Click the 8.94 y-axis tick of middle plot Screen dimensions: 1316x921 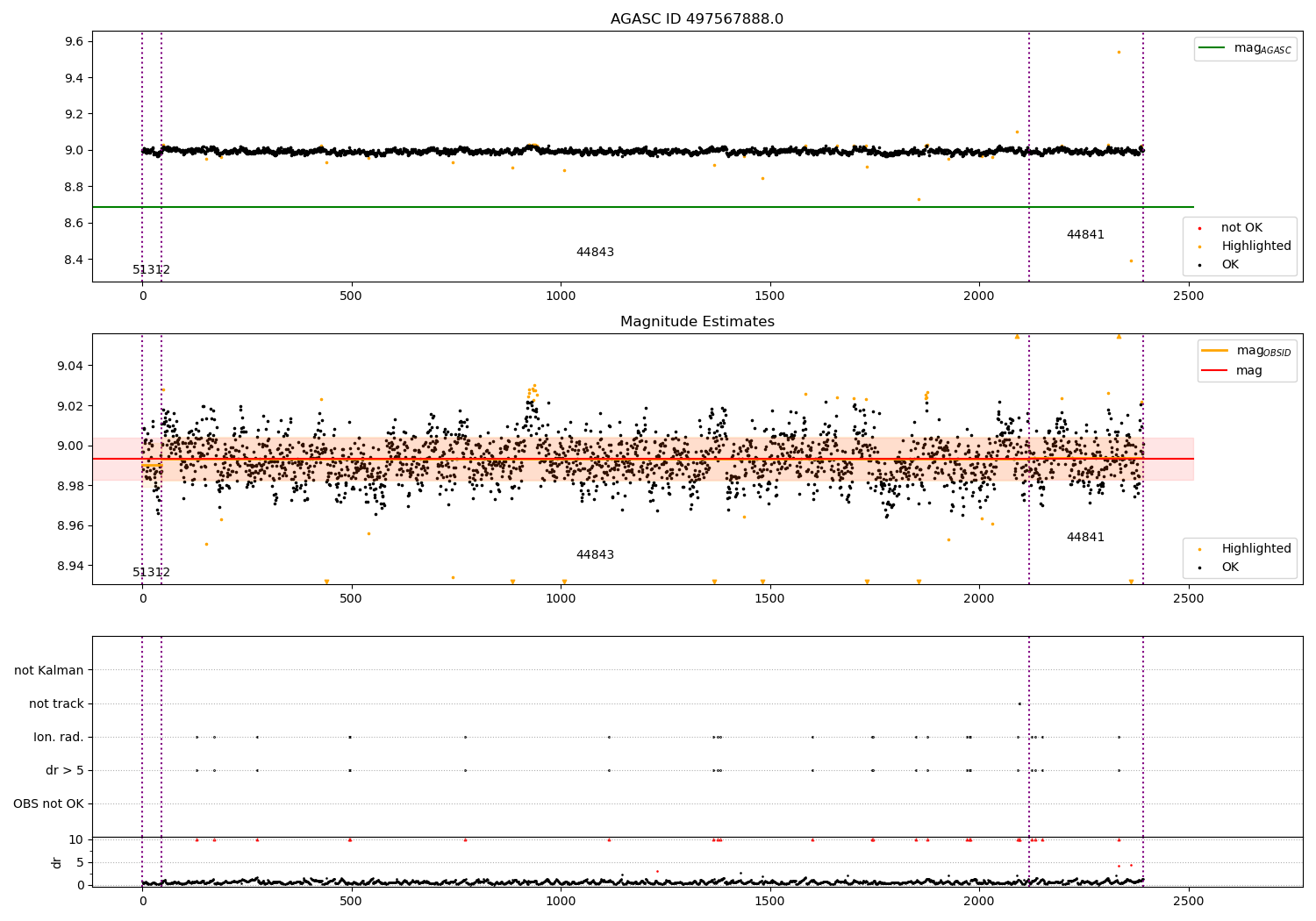[x=70, y=566]
